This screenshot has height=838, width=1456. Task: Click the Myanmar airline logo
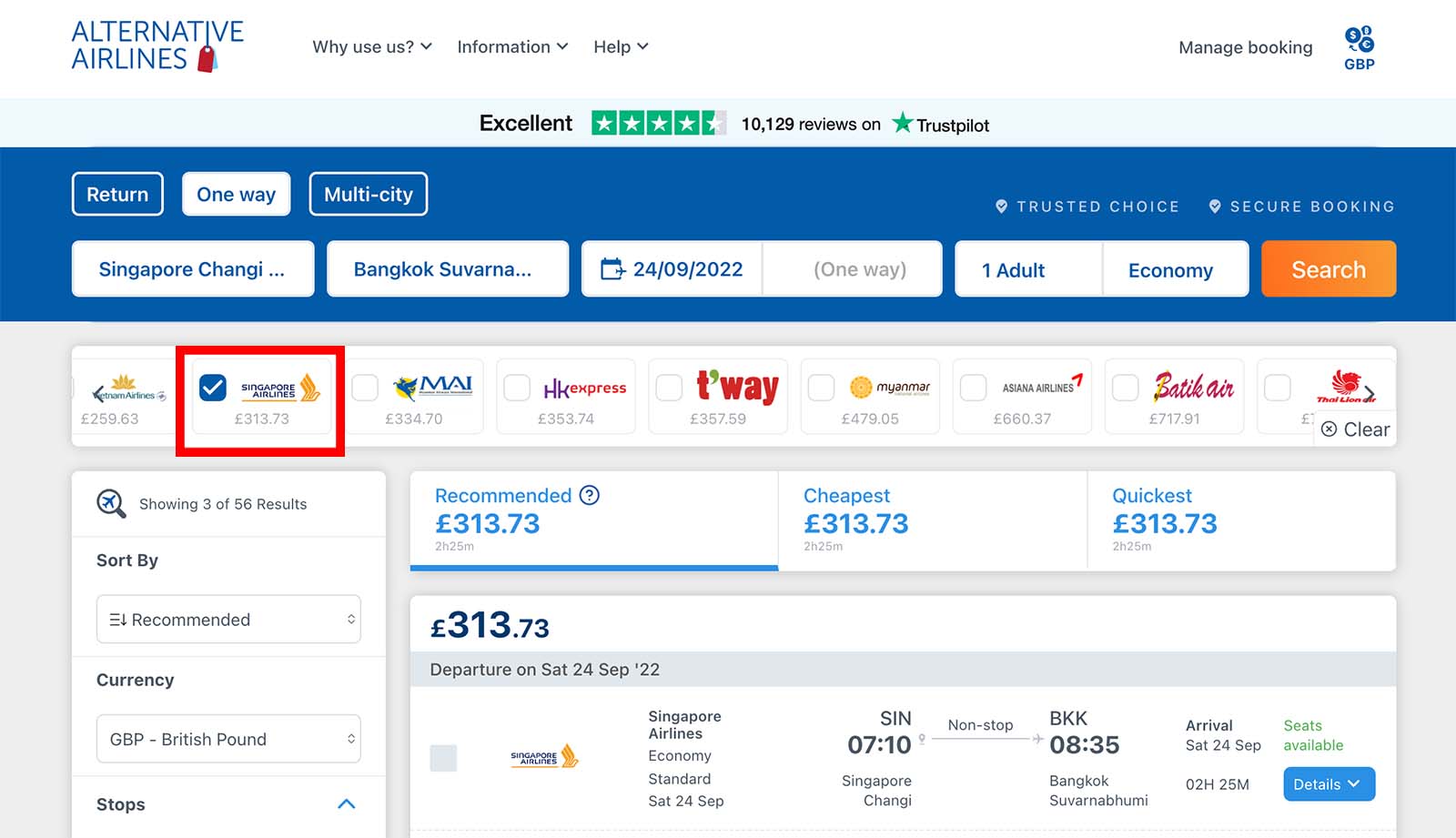[x=890, y=388]
